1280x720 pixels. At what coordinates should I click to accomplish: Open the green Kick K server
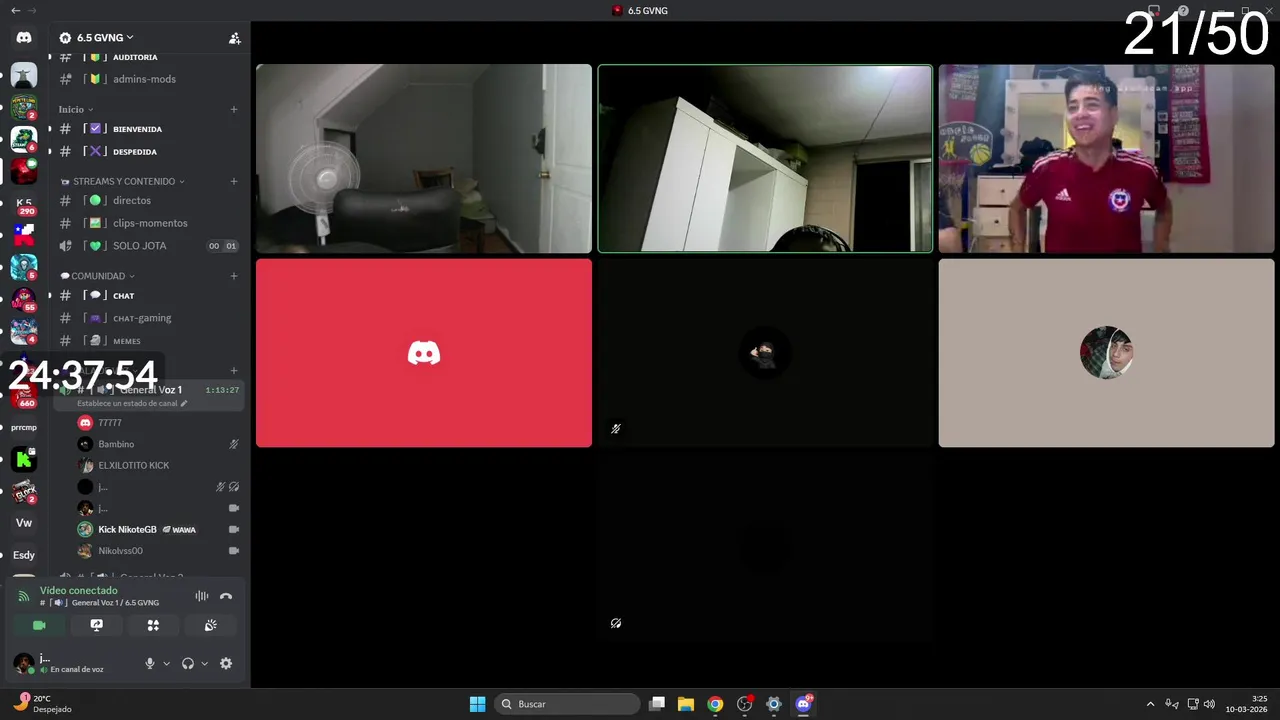[24, 459]
